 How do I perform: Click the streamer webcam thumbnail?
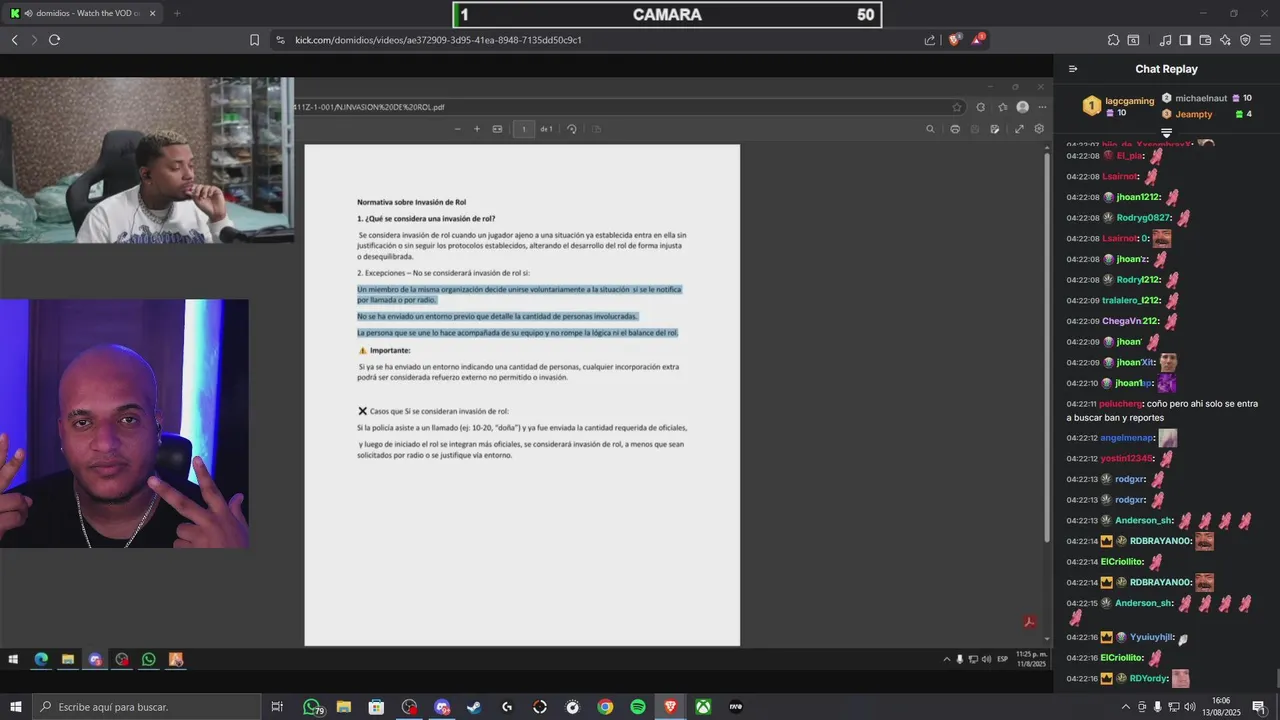coord(147,160)
